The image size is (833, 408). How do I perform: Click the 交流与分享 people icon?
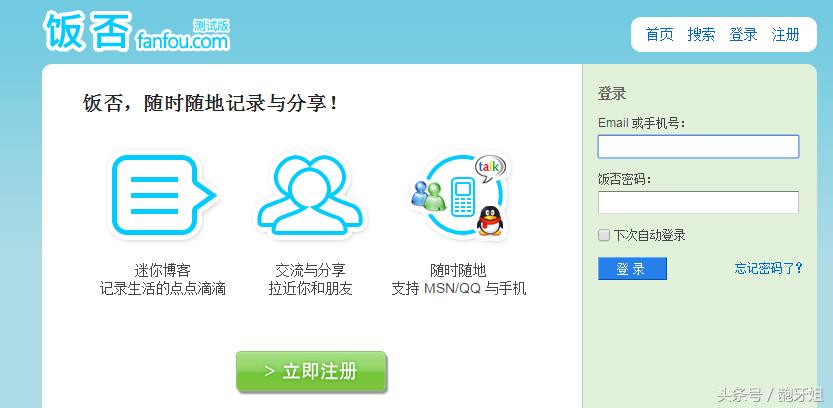pos(310,194)
